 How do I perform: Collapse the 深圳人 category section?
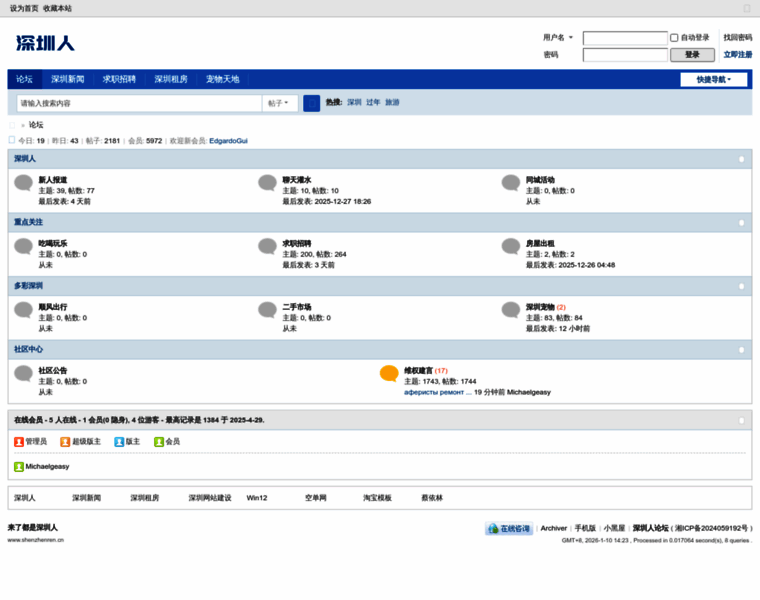(741, 159)
